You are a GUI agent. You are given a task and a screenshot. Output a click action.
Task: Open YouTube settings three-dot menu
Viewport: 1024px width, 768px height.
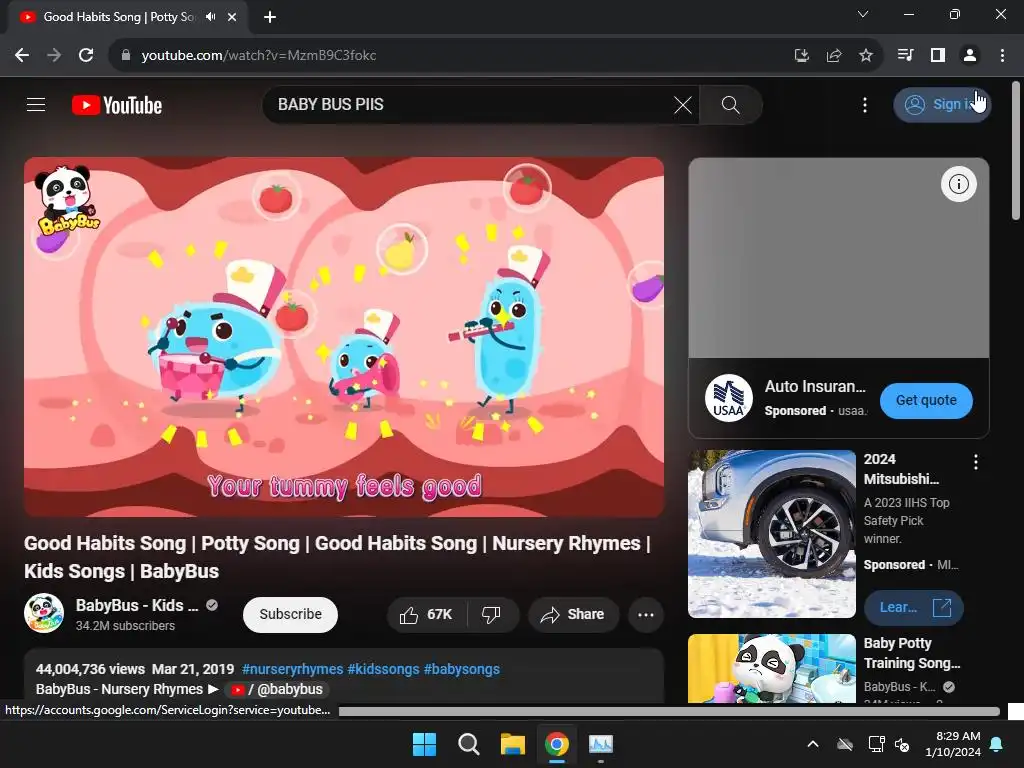click(x=865, y=104)
